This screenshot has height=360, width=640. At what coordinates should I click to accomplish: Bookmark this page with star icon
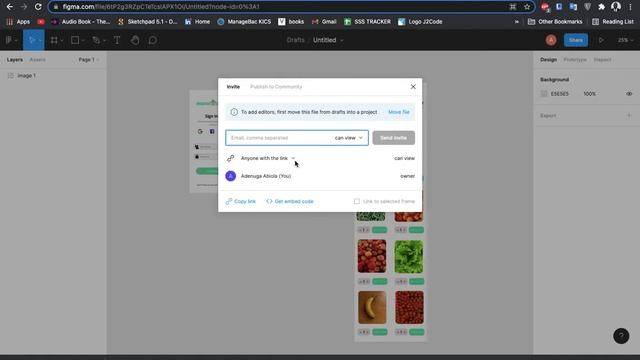(x=527, y=7)
